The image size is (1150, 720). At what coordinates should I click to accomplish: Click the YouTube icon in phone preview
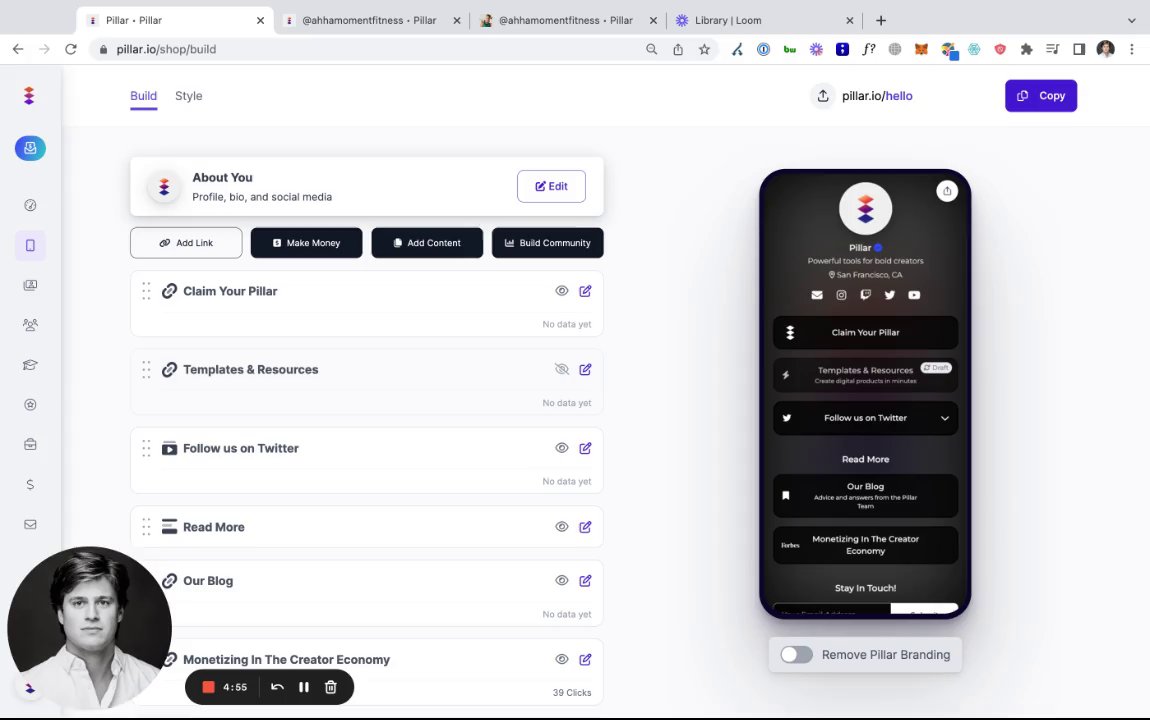point(914,295)
